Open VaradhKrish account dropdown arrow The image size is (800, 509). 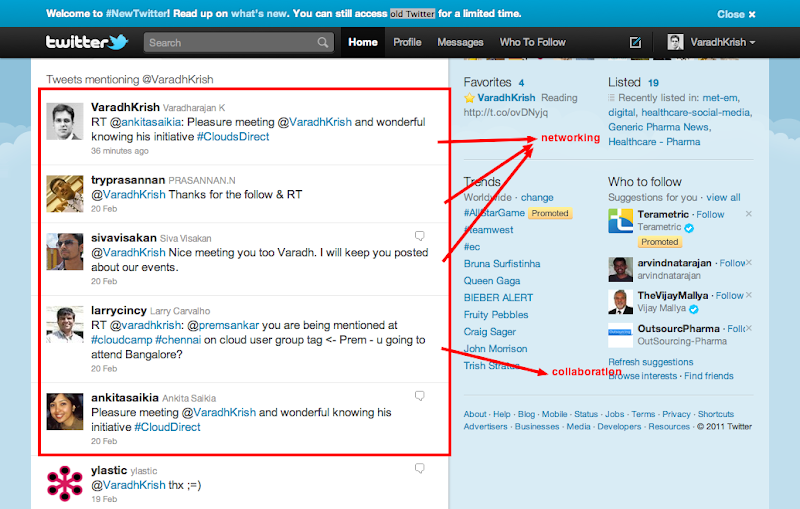coord(753,43)
